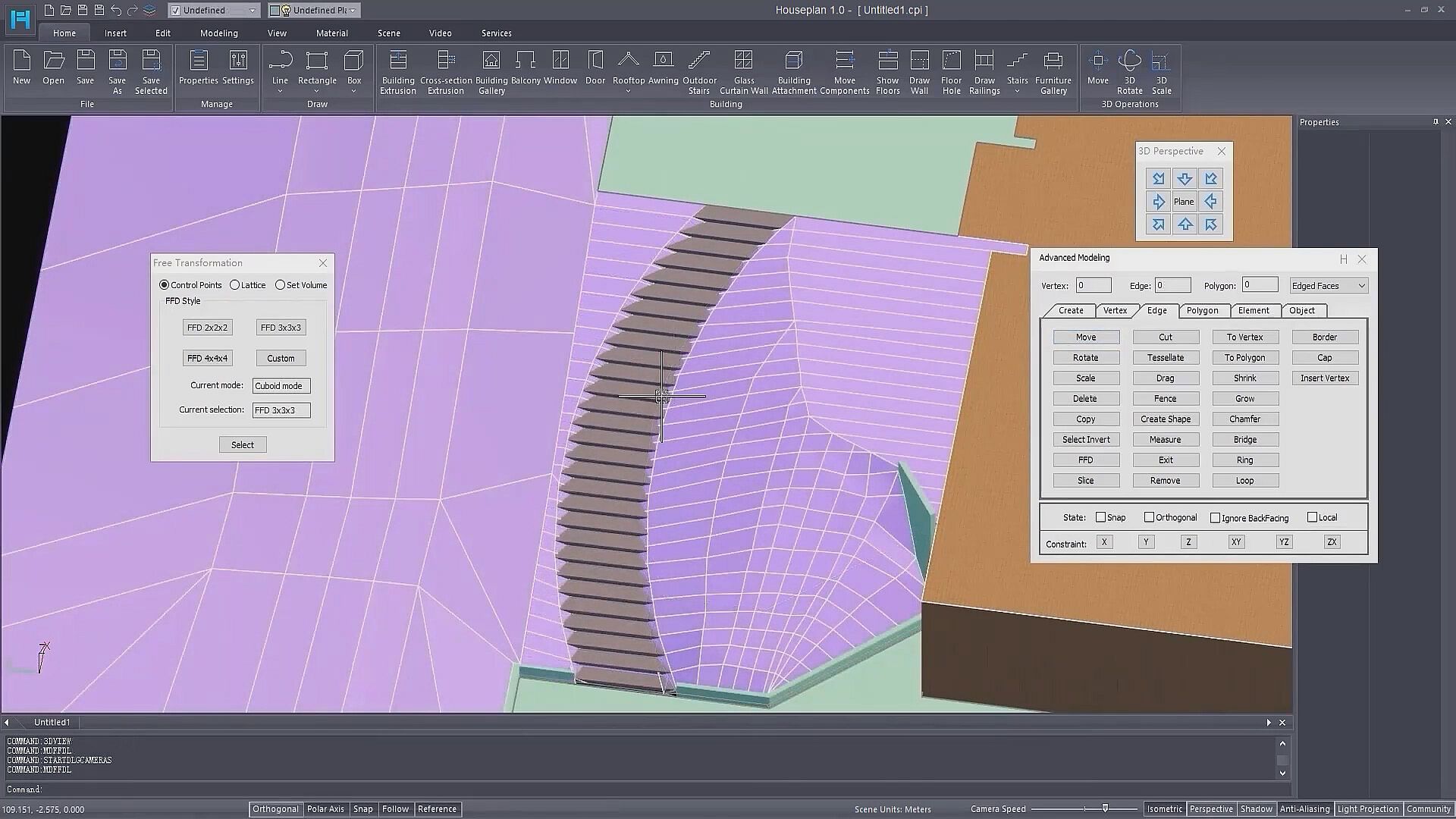Click the Glass Curtain Wall icon
The width and height of the screenshot is (1456, 819).
click(x=743, y=61)
